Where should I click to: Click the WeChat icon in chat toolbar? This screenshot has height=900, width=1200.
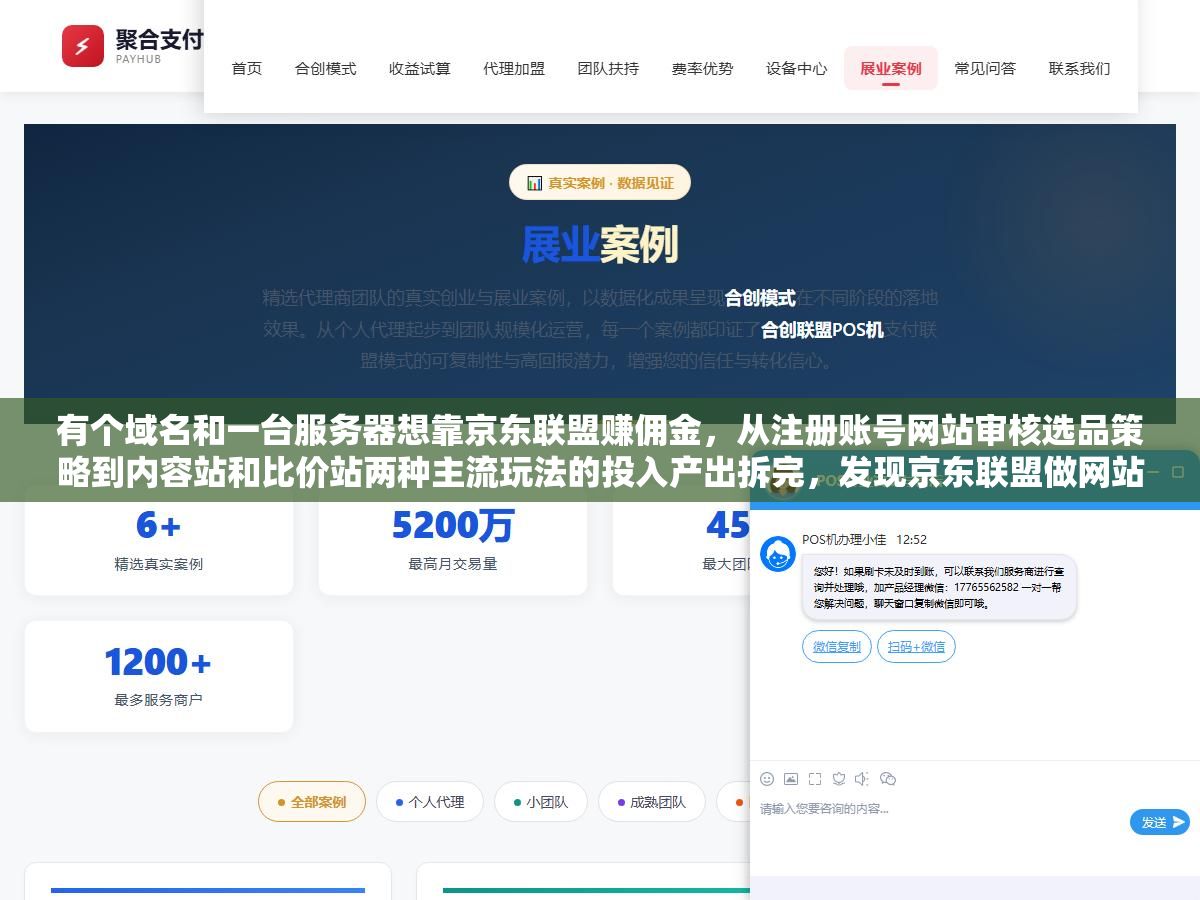[888, 779]
